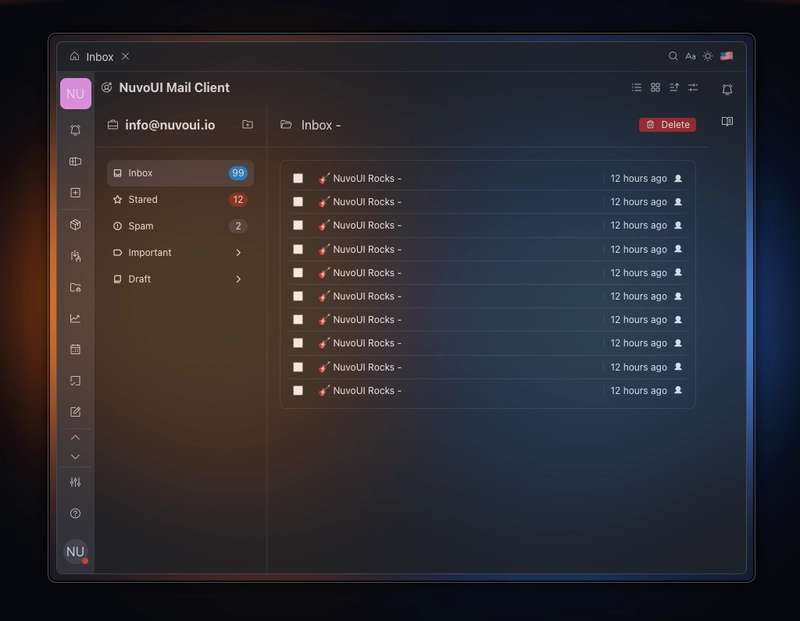Expand the Important folder chevron

(238, 253)
